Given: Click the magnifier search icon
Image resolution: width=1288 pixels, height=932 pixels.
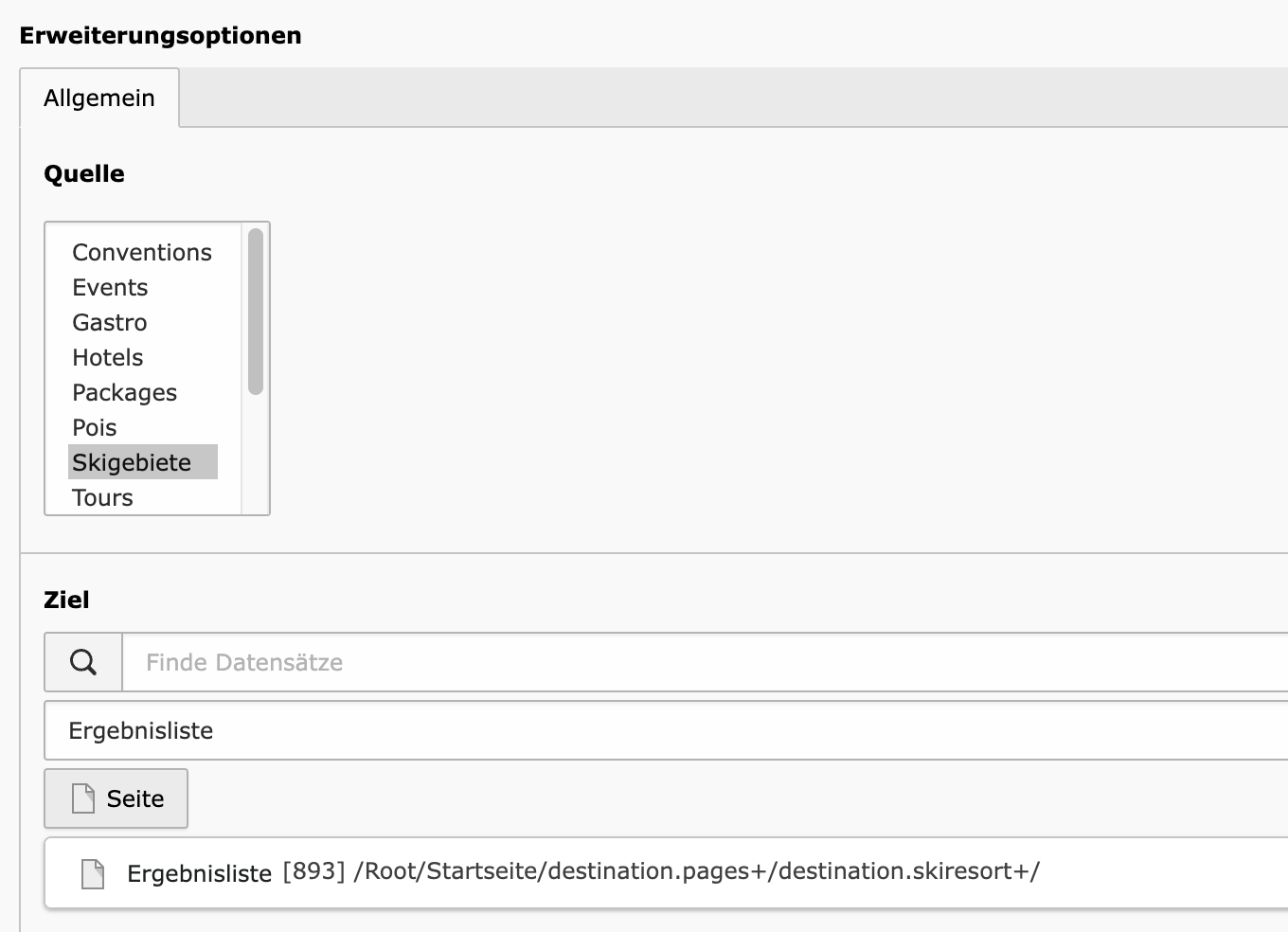Looking at the screenshot, I should tap(83, 662).
